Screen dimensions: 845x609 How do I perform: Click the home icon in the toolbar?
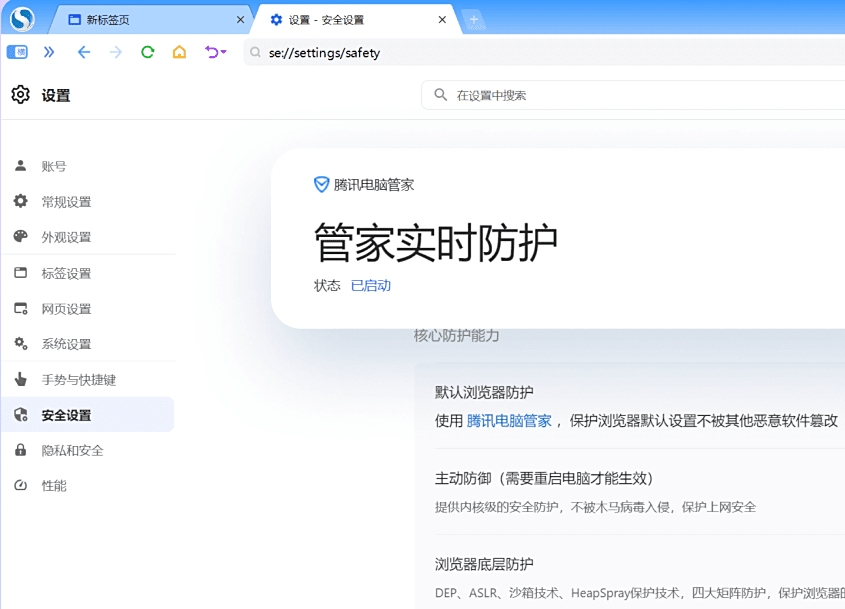coord(179,52)
